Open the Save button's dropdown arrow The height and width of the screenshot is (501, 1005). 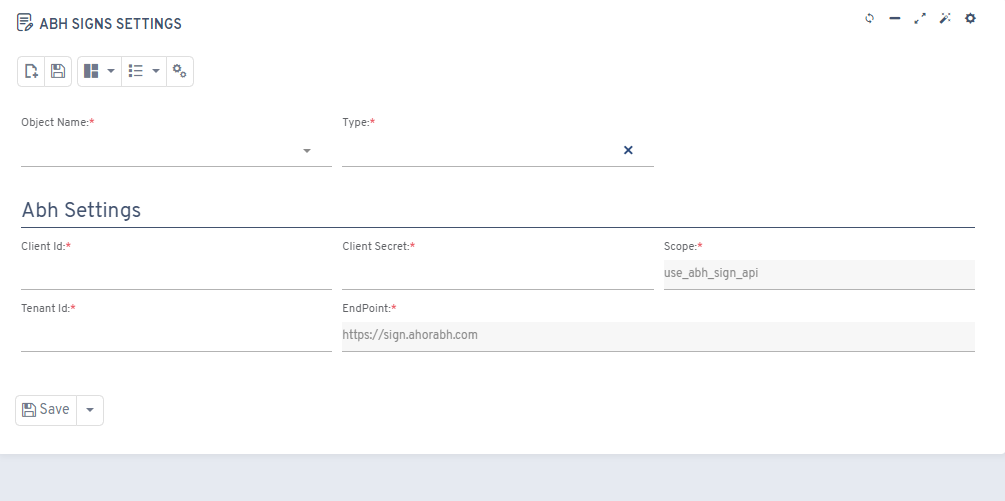click(90, 410)
